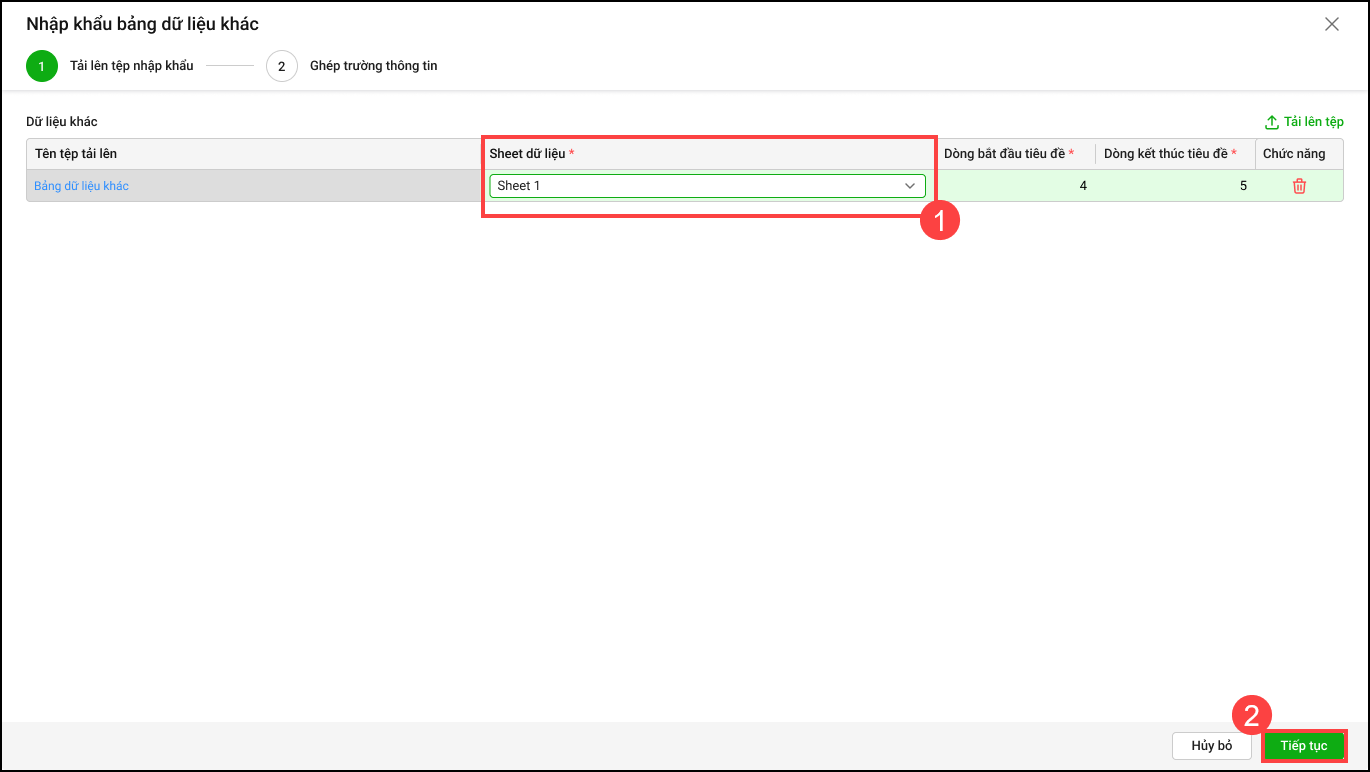Image resolution: width=1370 pixels, height=772 pixels.
Task: Click the "Chức năng" column header
Action: point(1294,154)
